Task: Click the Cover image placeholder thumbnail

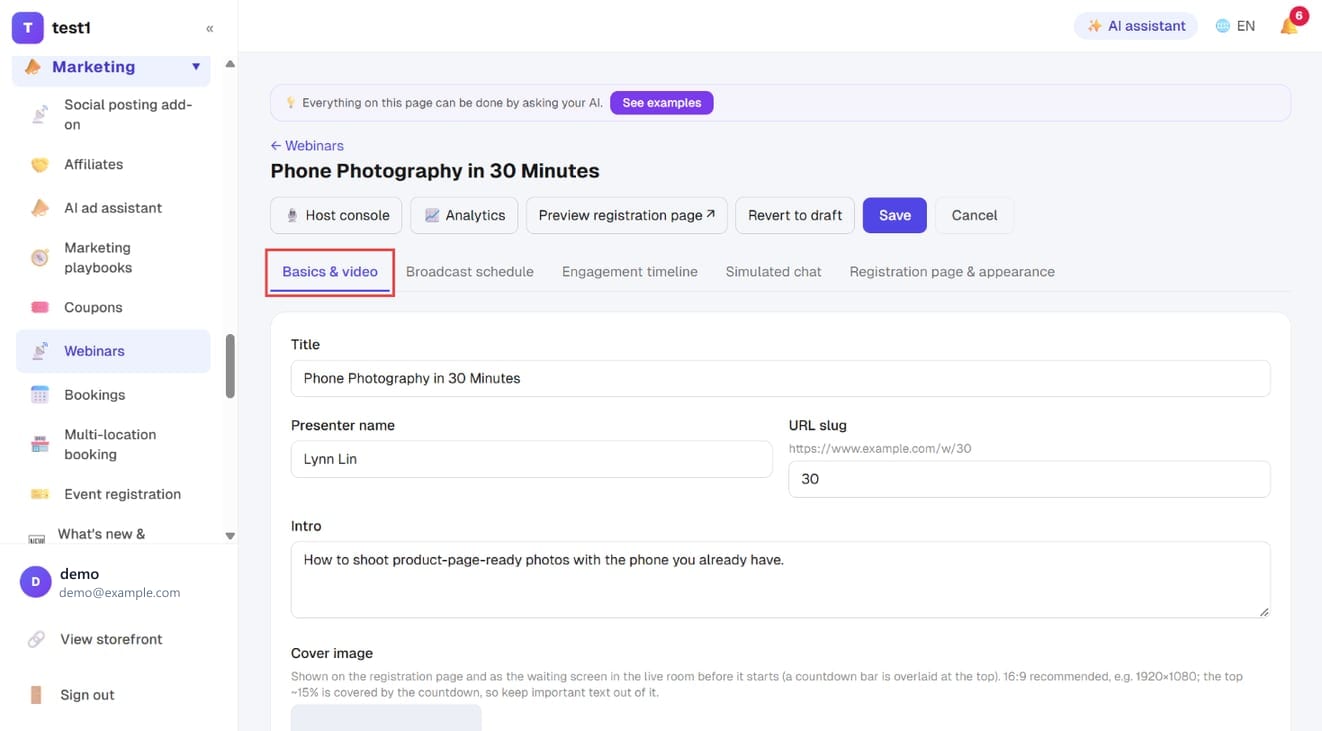Action: pyautogui.click(x=386, y=717)
